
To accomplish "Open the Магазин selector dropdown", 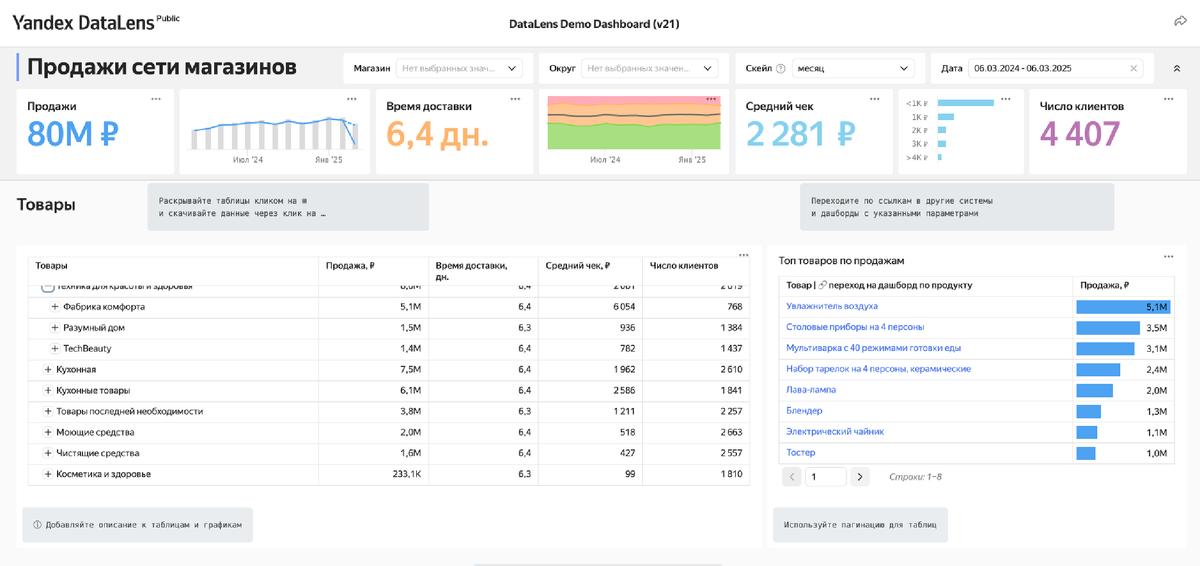I will tap(460, 68).
